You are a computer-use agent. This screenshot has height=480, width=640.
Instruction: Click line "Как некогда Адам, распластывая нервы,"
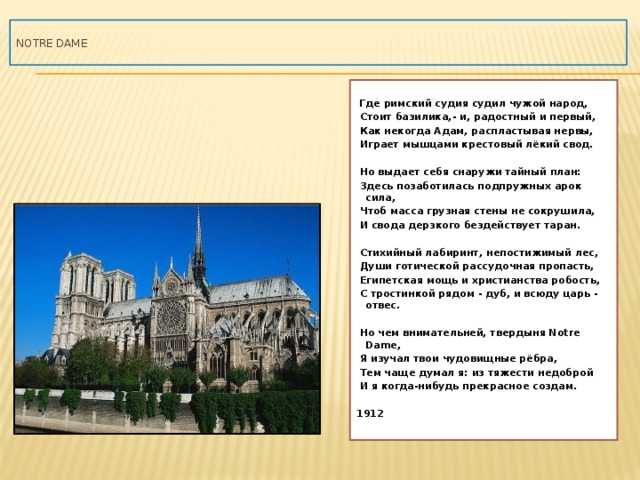coord(476,131)
